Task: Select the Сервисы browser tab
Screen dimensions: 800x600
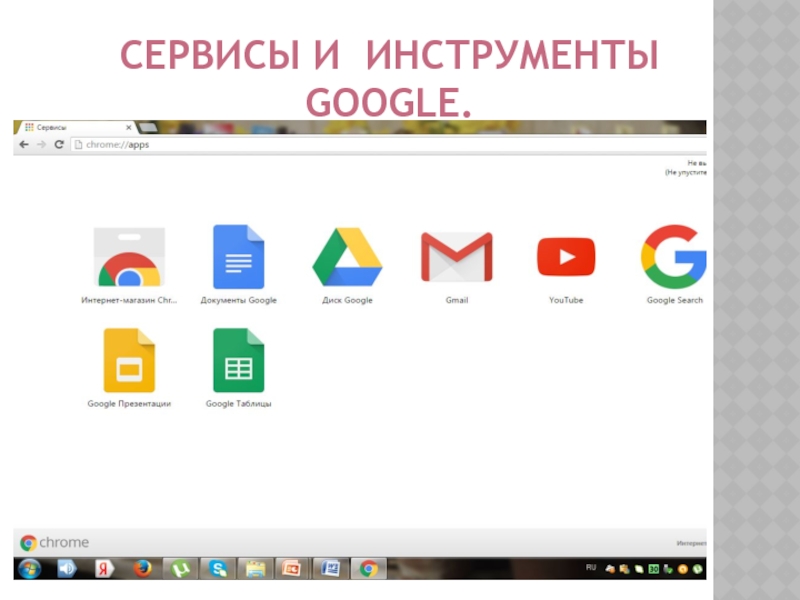Action: pyautogui.click(x=76, y=127)
